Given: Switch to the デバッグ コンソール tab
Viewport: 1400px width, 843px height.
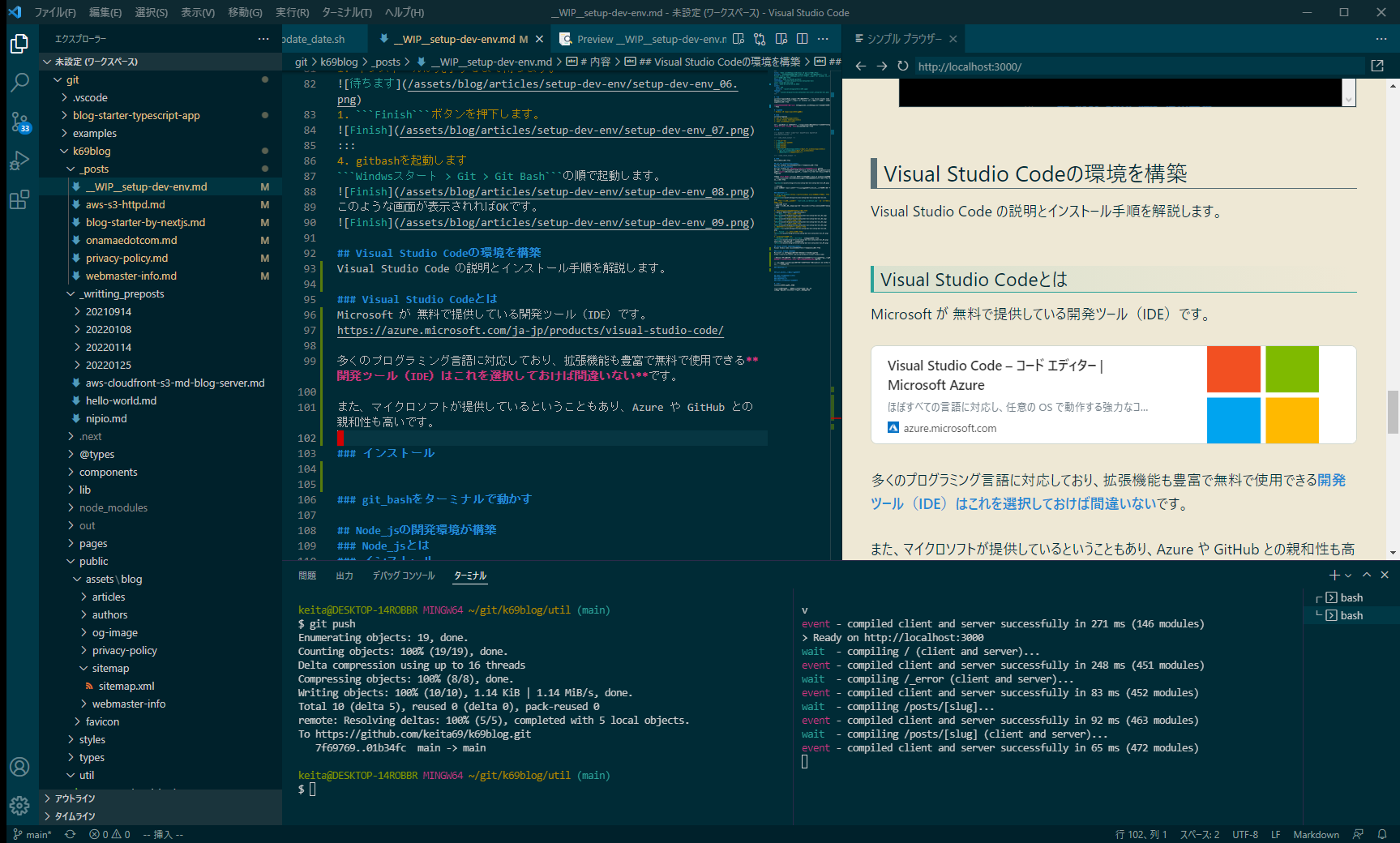Looking at the screenshot, I should 404,576.
